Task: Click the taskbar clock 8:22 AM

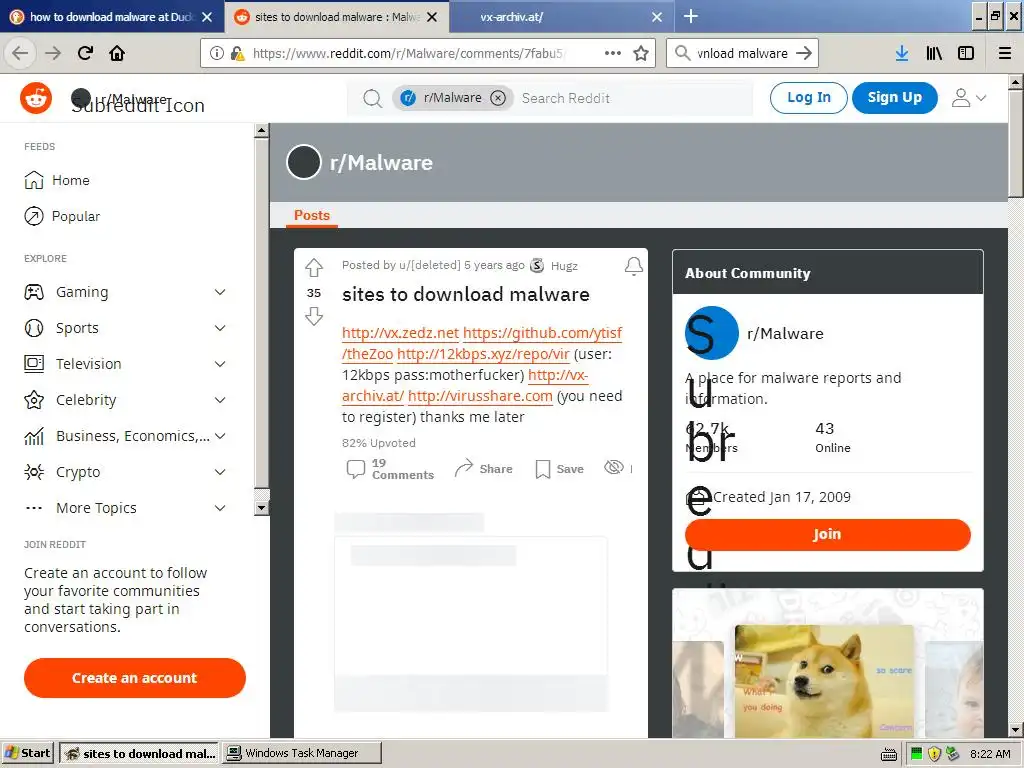Action: tap(990, 754)
